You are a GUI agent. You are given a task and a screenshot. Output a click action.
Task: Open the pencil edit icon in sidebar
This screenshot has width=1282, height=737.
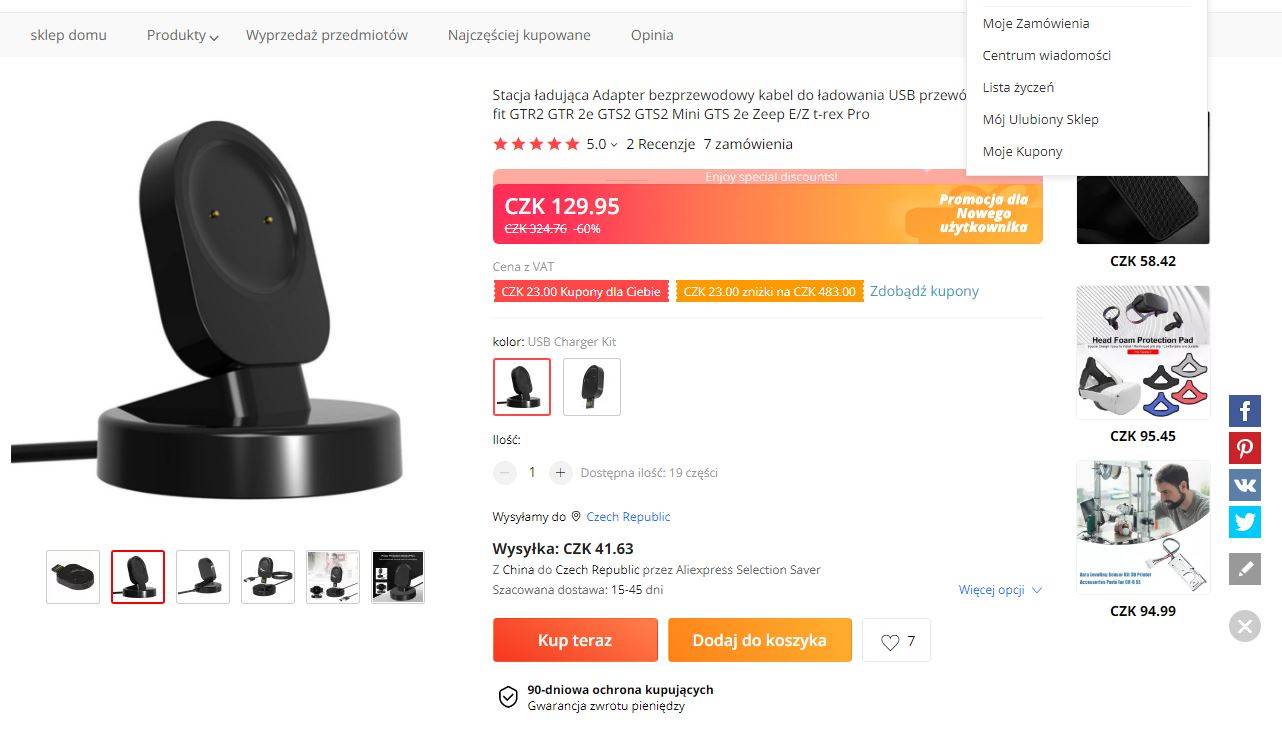pos(1245,569)
